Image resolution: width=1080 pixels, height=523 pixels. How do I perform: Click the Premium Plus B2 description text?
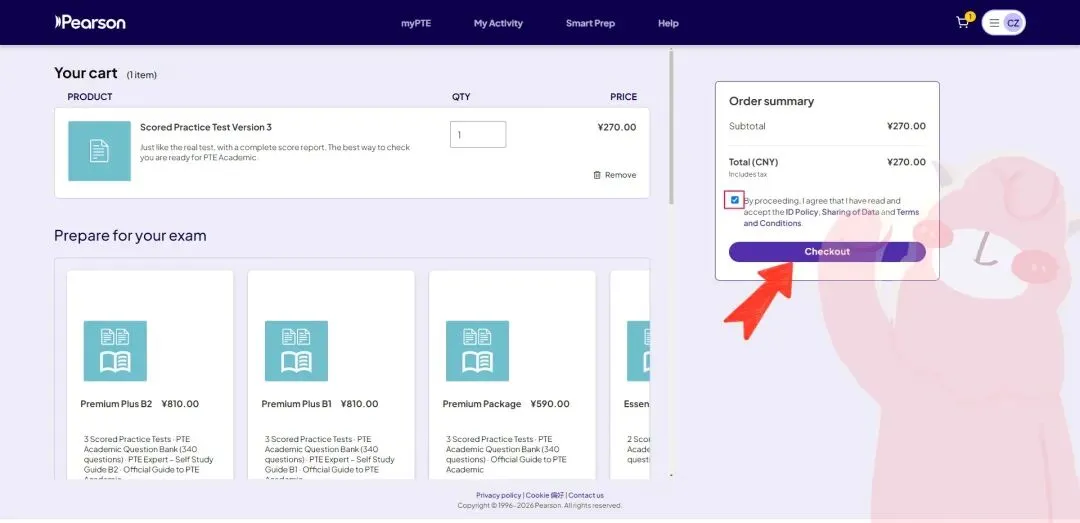(149, 458)
